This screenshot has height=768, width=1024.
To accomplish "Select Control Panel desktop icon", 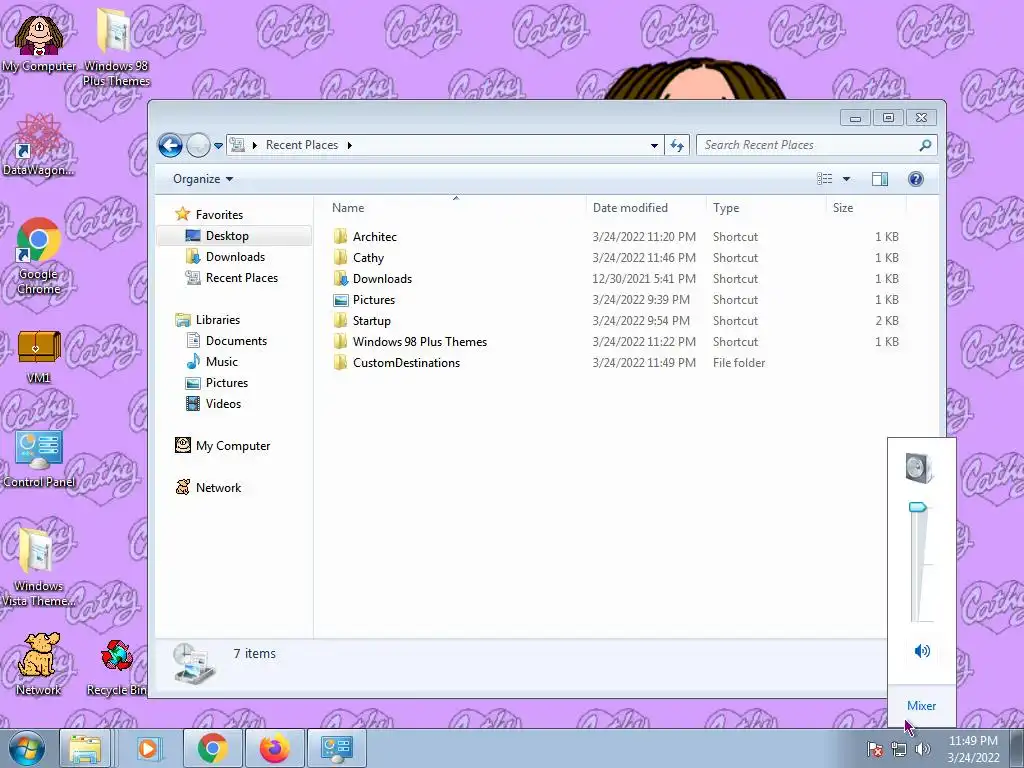I will click(39, 459).
